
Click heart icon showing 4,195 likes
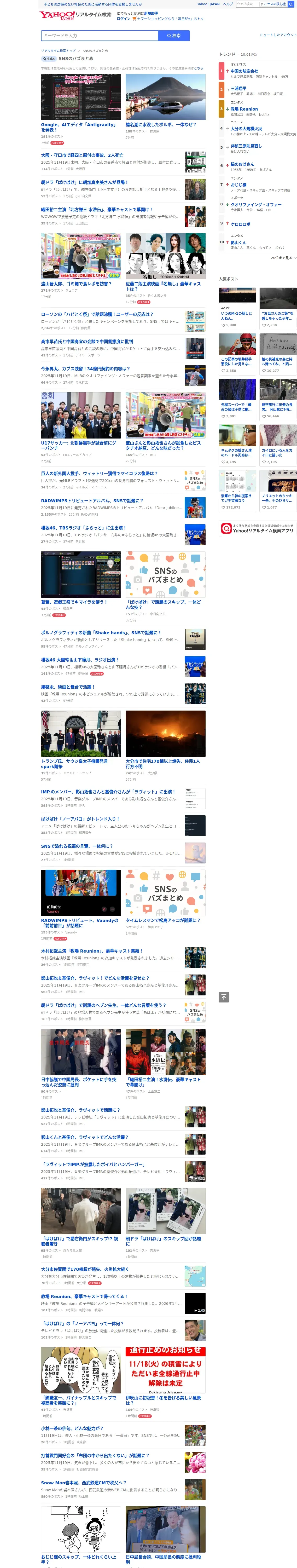click(x=223, y=462)
